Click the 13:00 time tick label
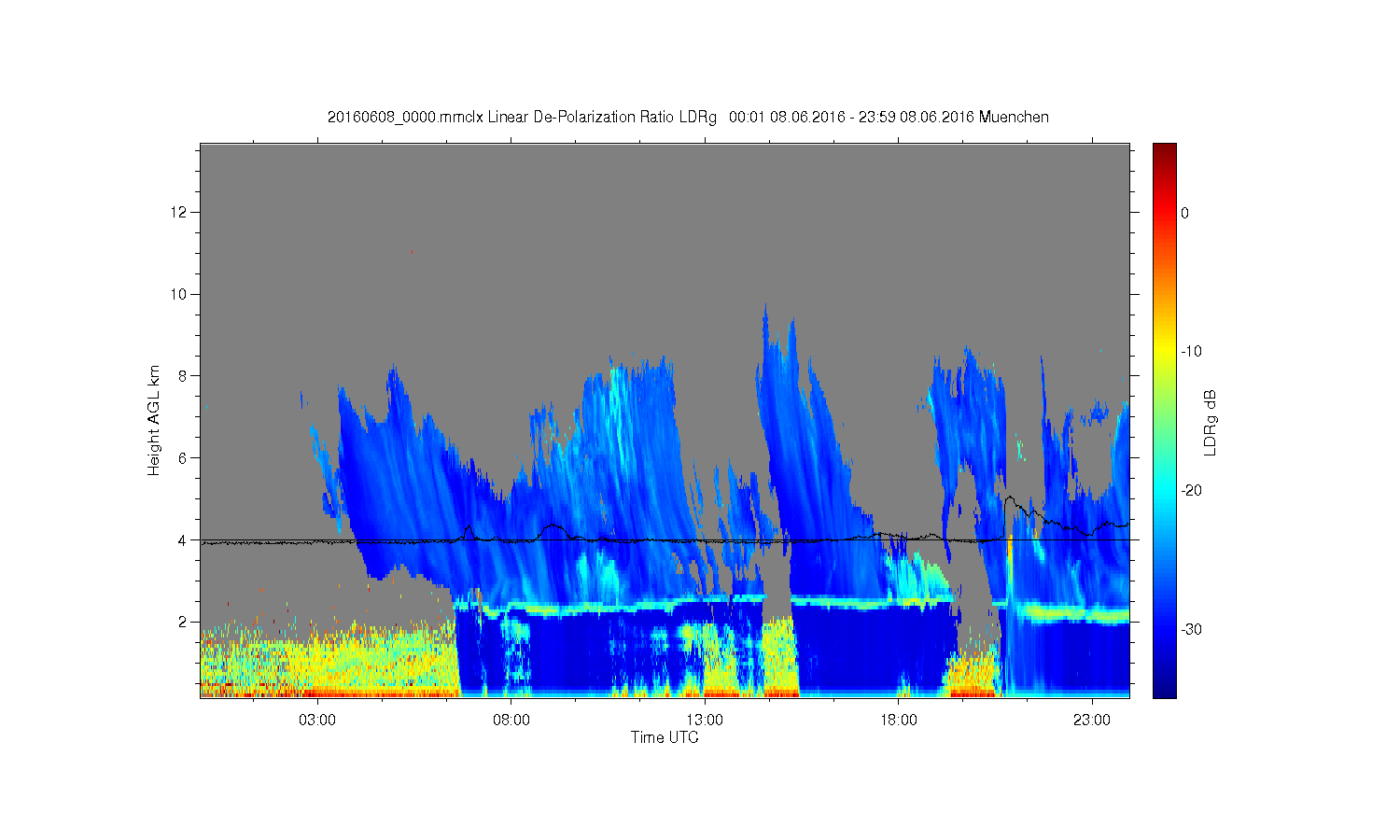1400x840 pixels. click(705, 721)
